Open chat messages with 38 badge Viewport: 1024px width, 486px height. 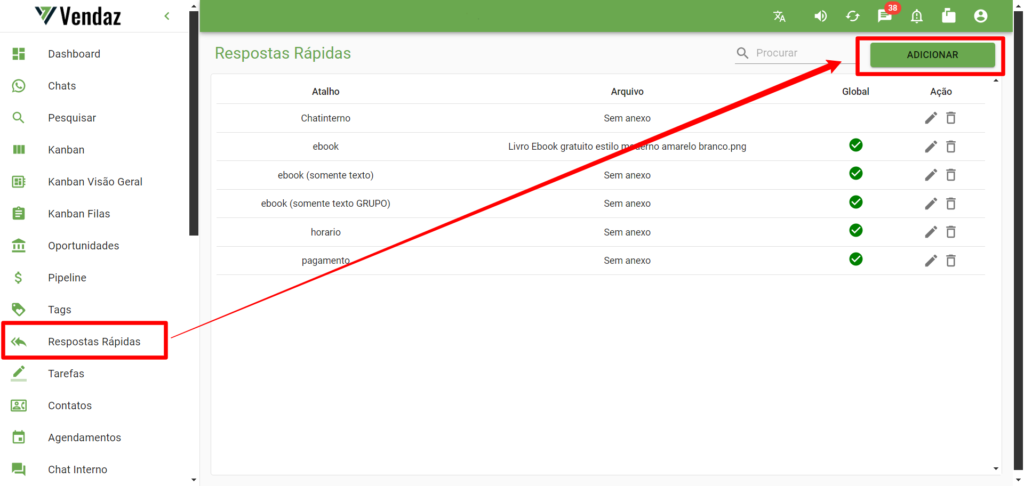tap(885, 16)
